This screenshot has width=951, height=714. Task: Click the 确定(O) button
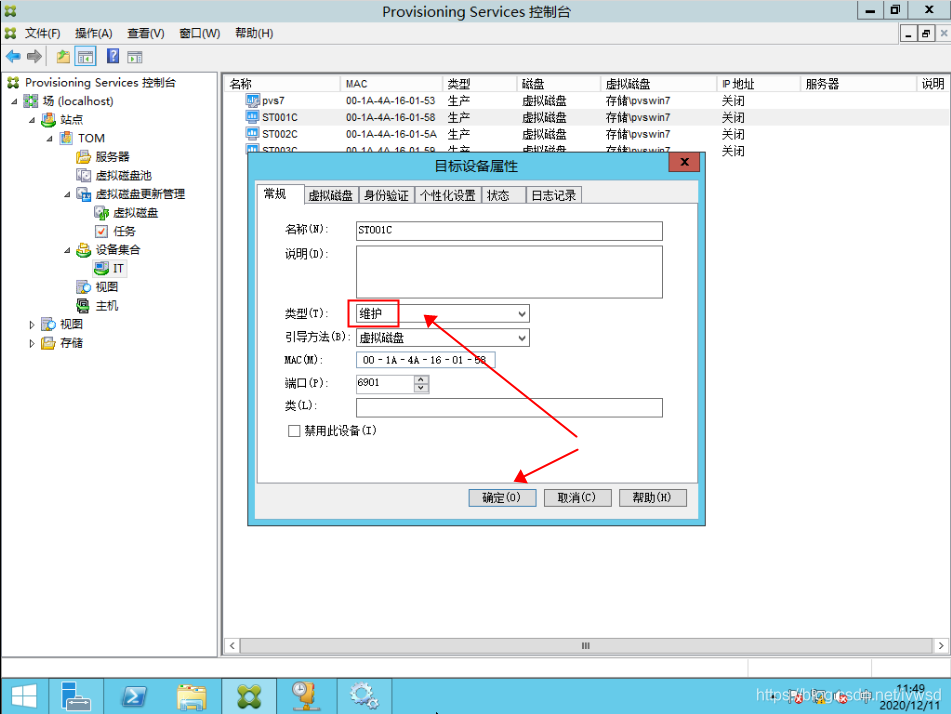tap(502, 497)
